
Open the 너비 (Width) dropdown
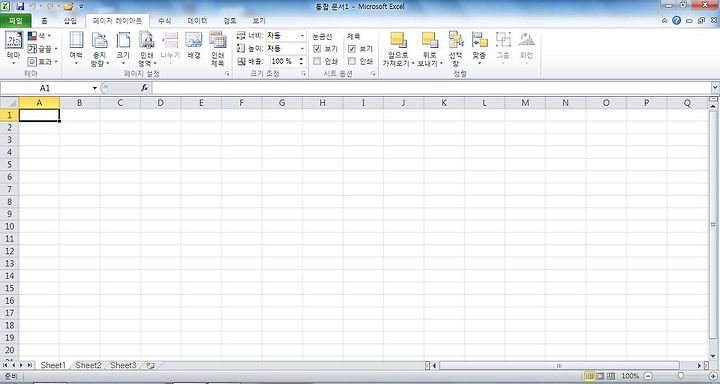pyautogui.click(x=302, y=35)
